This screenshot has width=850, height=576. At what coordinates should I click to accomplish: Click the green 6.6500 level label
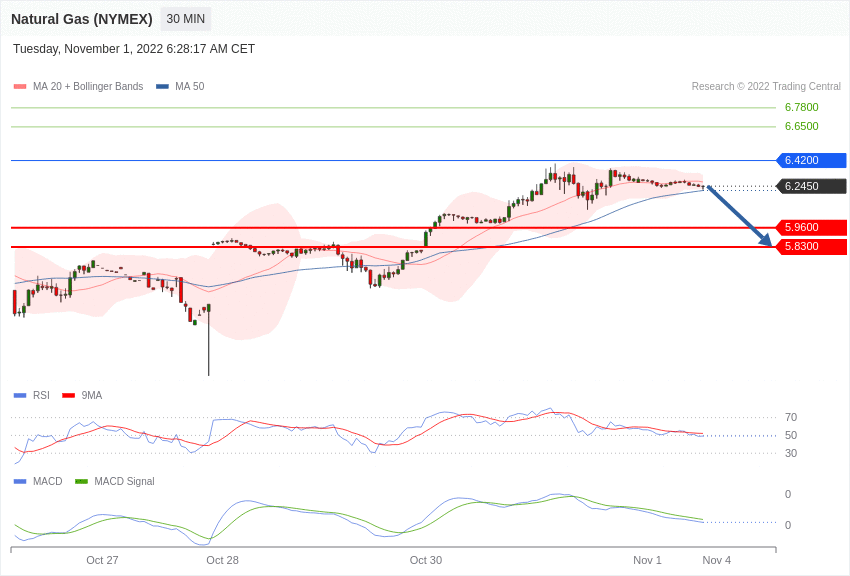coord(801,126)
